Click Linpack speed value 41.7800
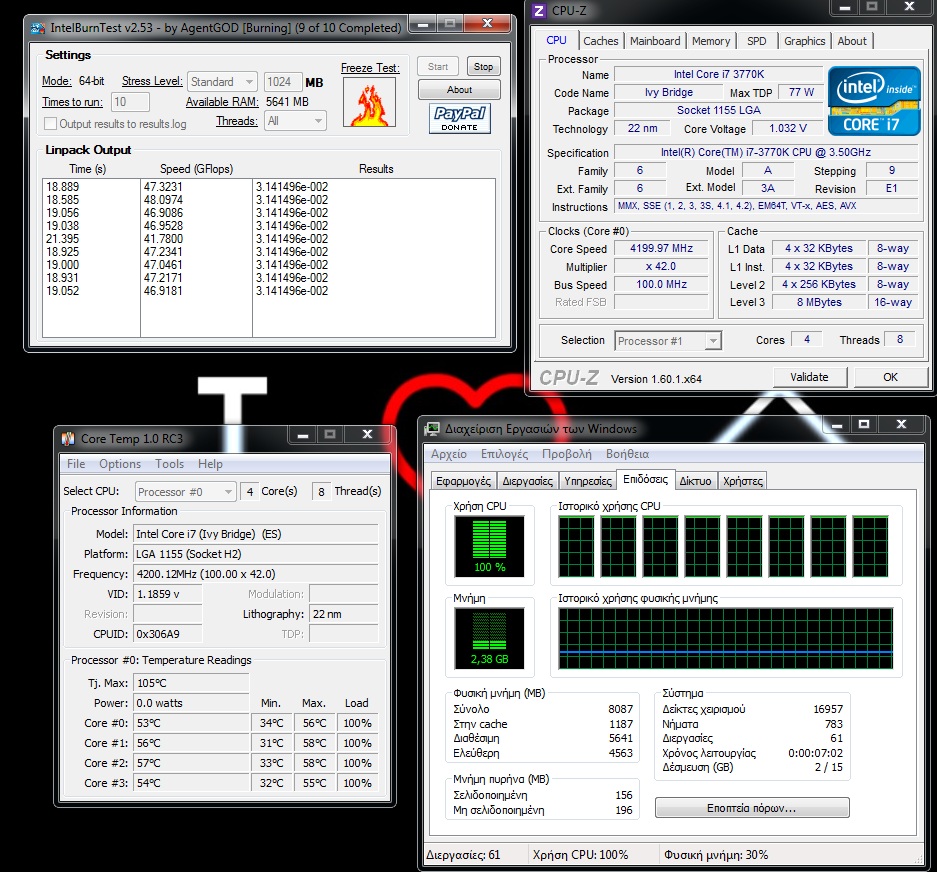The height and width of the screenshot is (872, 937). pos(163,238)
